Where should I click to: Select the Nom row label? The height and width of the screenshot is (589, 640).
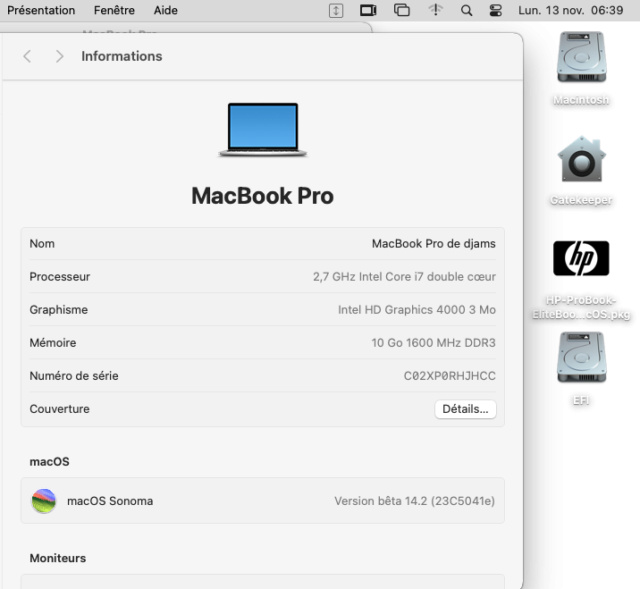click(x=42, y=244)
